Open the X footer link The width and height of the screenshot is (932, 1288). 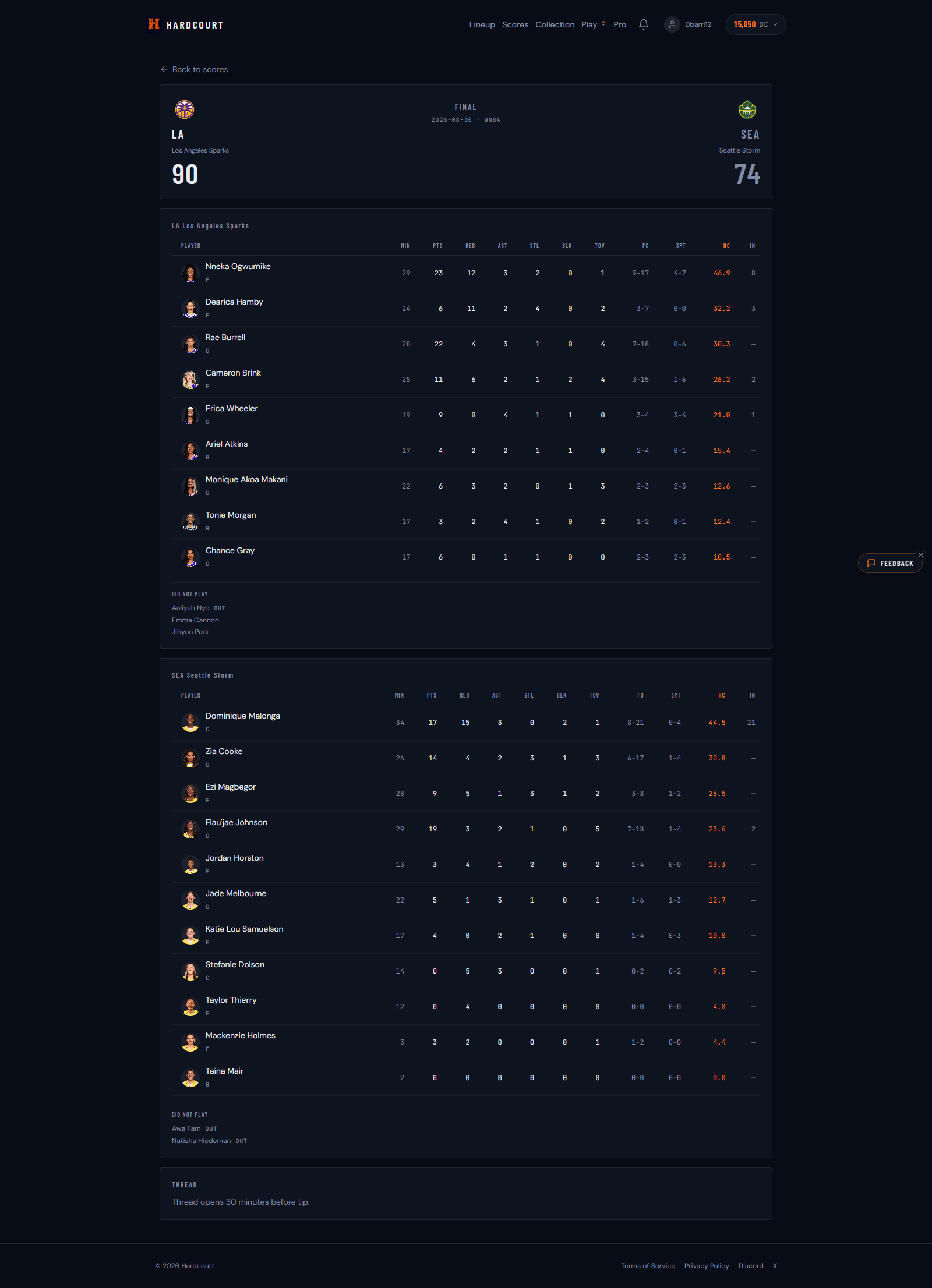(x=775, y=1266)
